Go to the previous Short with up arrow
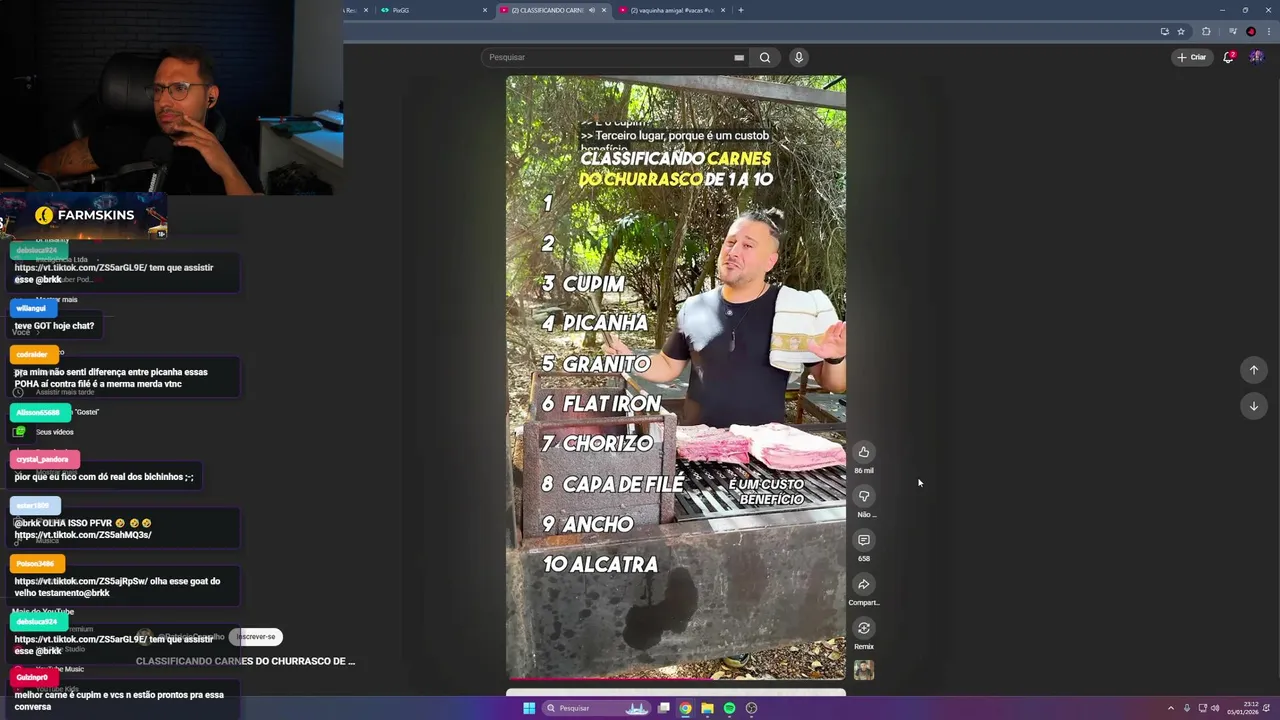Viewport: 1280px width, 720px height. pos(1253,370)
